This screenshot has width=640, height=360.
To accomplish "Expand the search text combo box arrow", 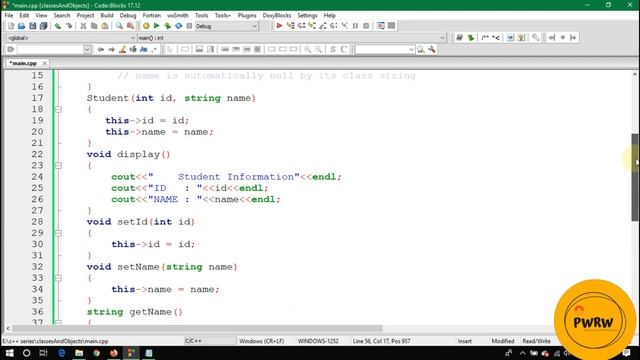I will coord(87,49).
